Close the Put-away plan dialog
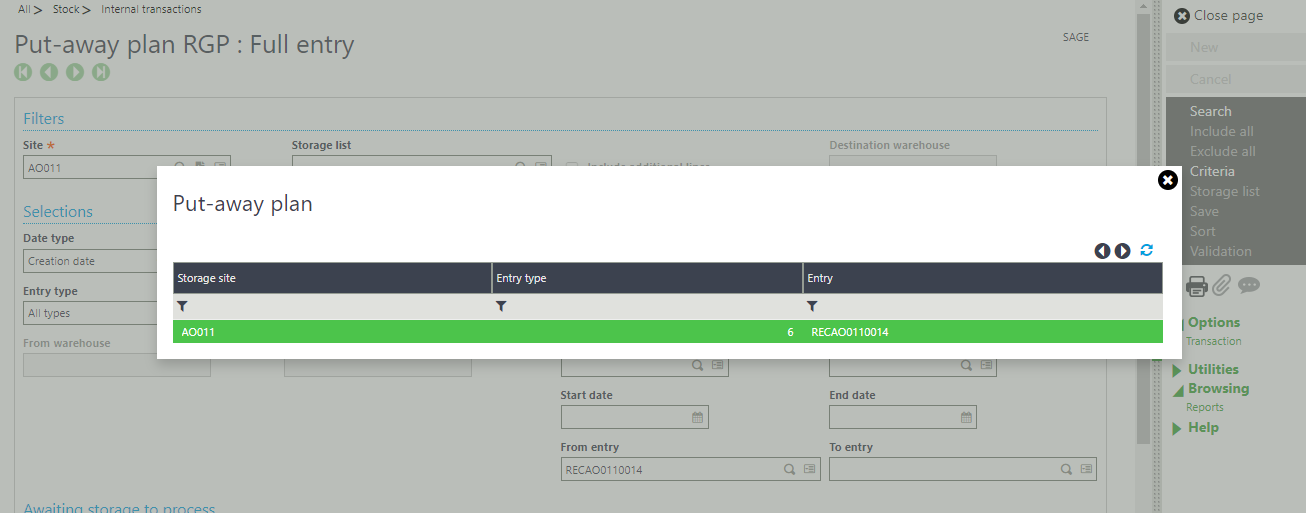The image size is (1306, 513). (1167, 180)
